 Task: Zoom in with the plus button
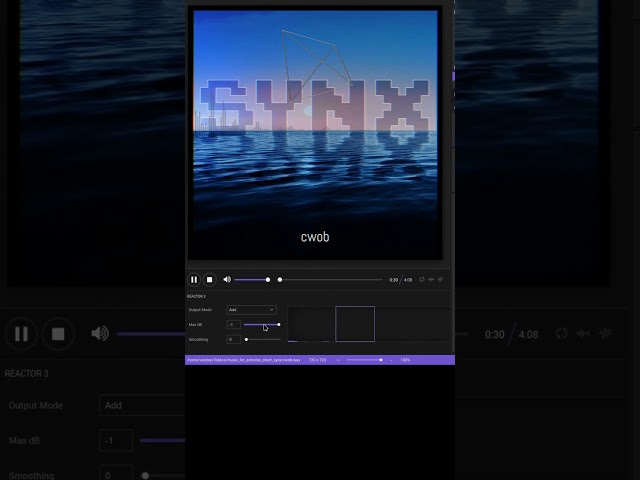click(391, 360)
